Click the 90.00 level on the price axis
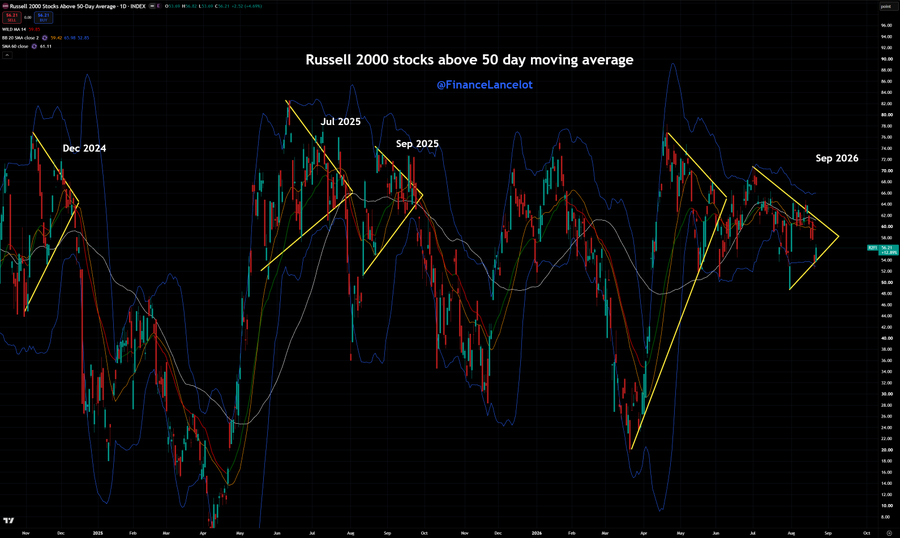Screen dimensions: 900x538 (887, 59)
